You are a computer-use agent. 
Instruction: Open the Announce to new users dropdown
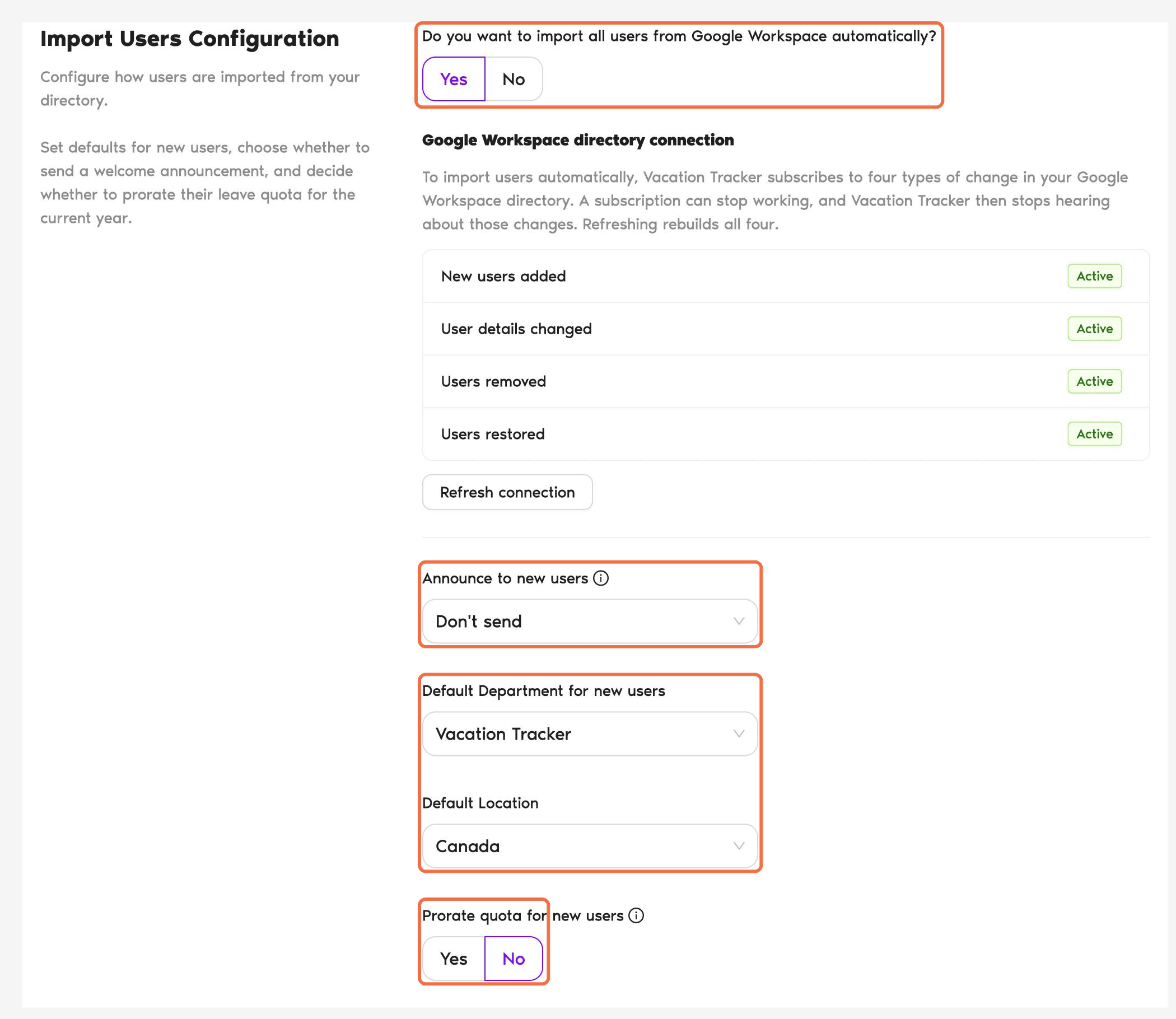pyautogui.click(x=590, y=621)
